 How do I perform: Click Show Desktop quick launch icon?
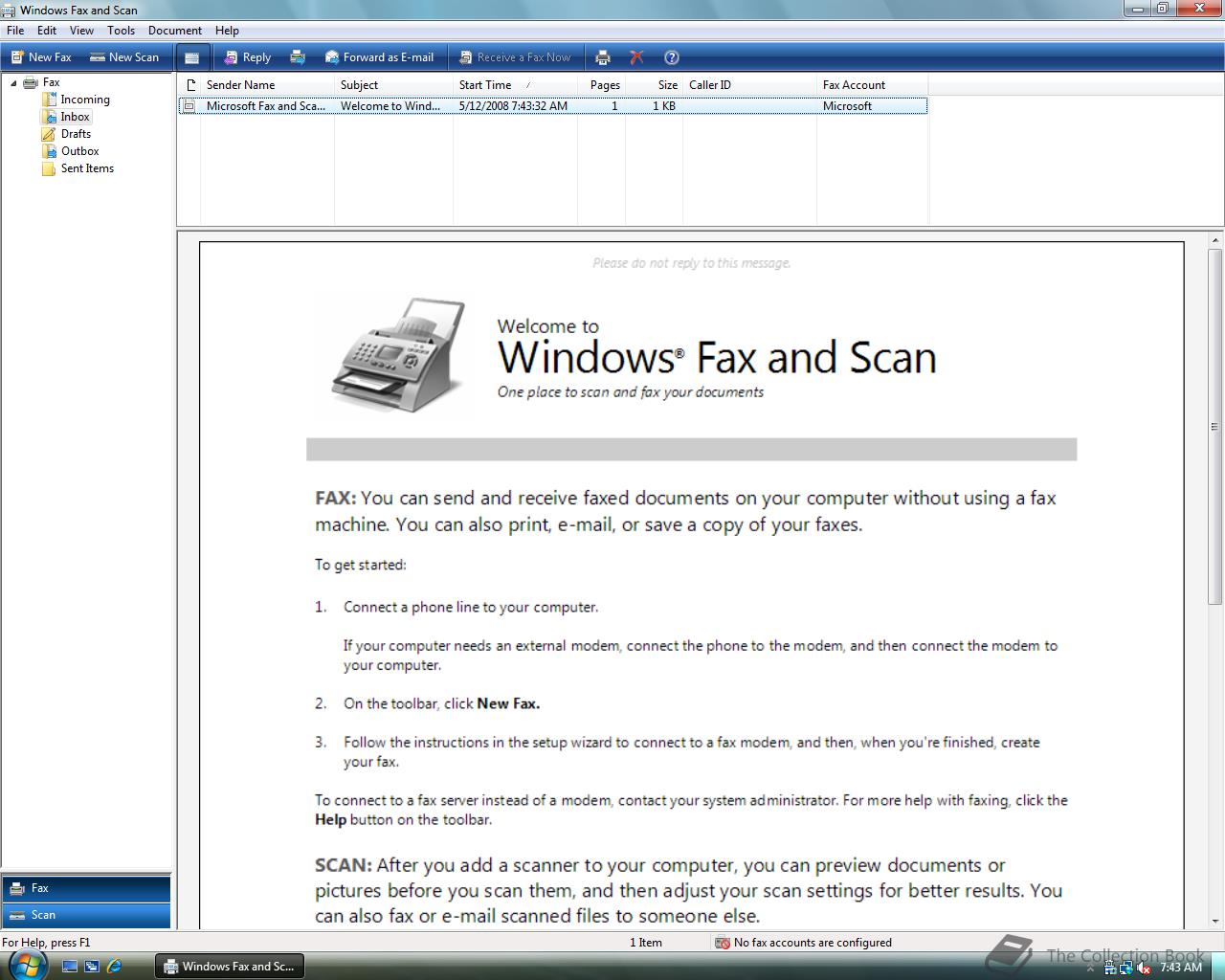[69, 967]
